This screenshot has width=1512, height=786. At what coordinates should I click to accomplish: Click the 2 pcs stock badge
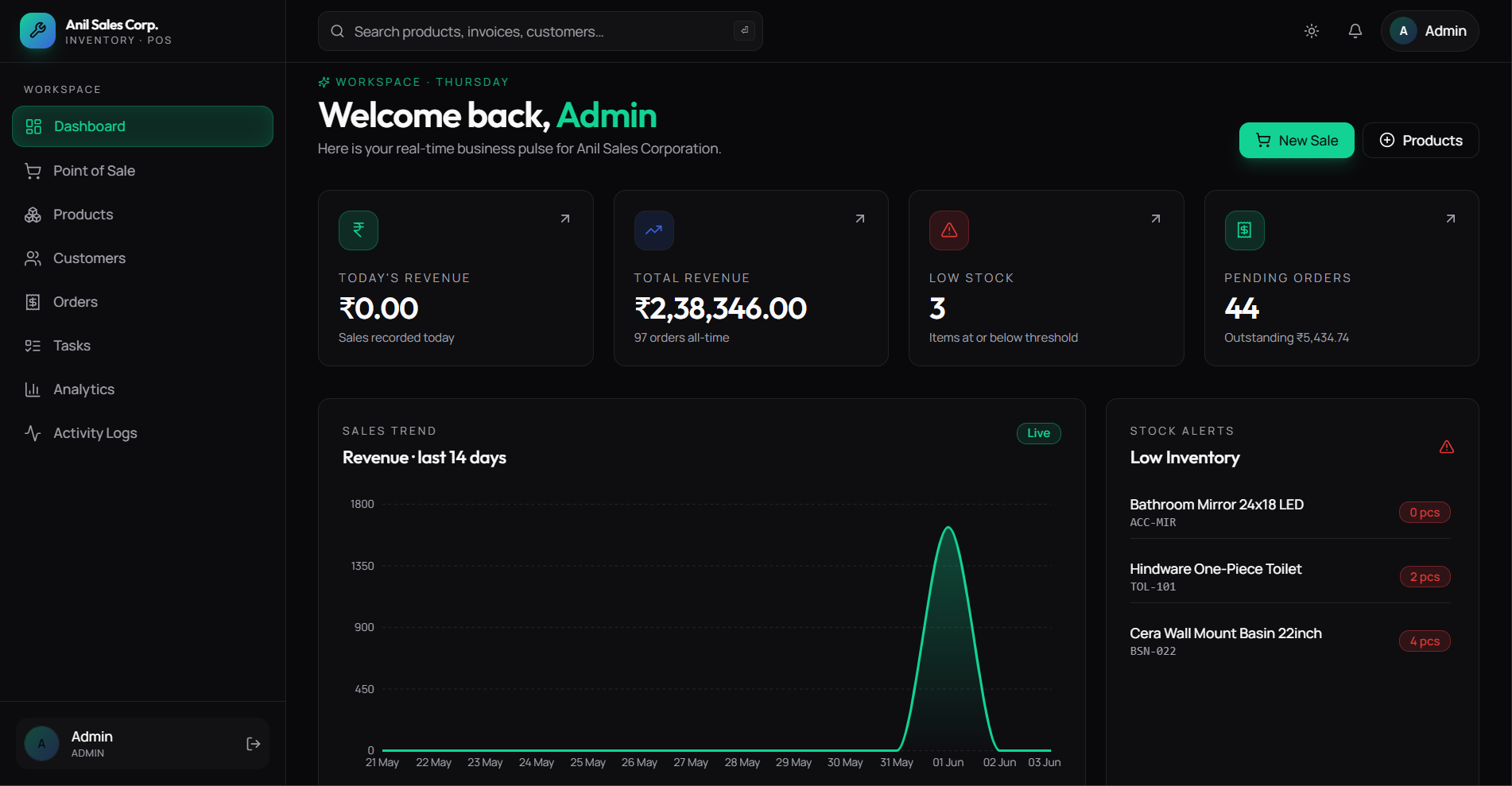click(1425, 577)
